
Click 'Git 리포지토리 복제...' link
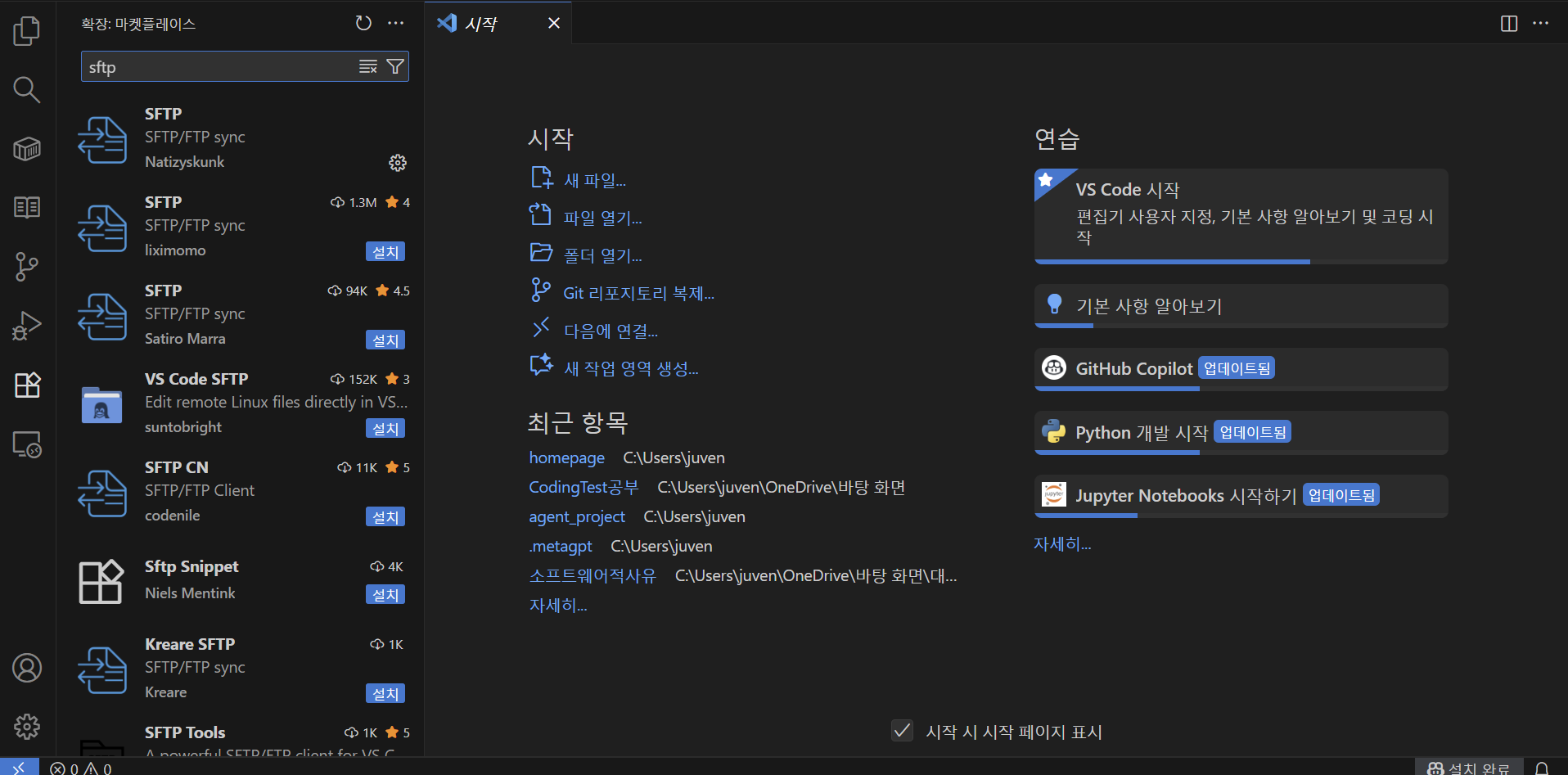click(638, 293)
